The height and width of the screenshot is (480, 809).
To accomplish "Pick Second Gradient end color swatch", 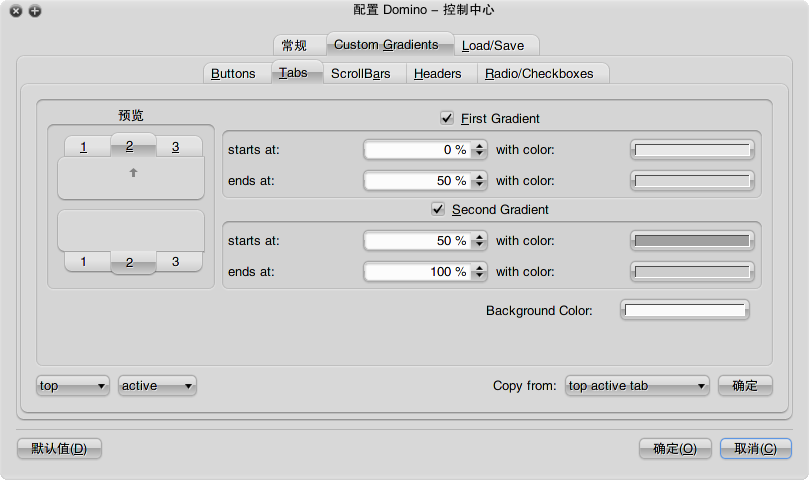I will pyautogui.click(x=692, y=271).
